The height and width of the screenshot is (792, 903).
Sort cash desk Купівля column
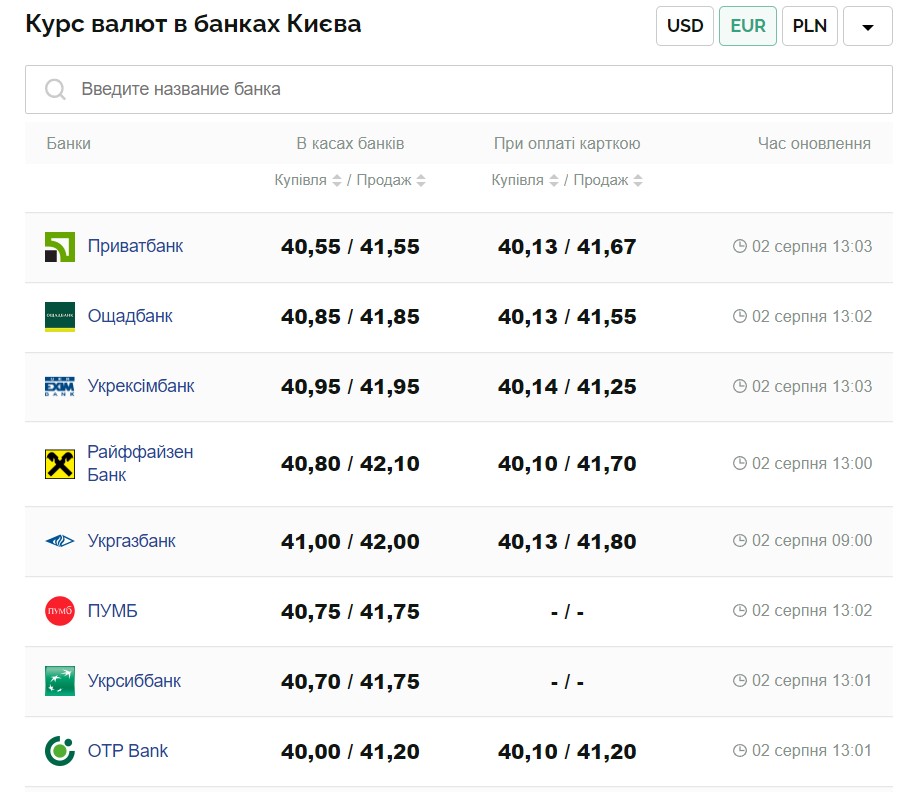click(x=337, y=180)
